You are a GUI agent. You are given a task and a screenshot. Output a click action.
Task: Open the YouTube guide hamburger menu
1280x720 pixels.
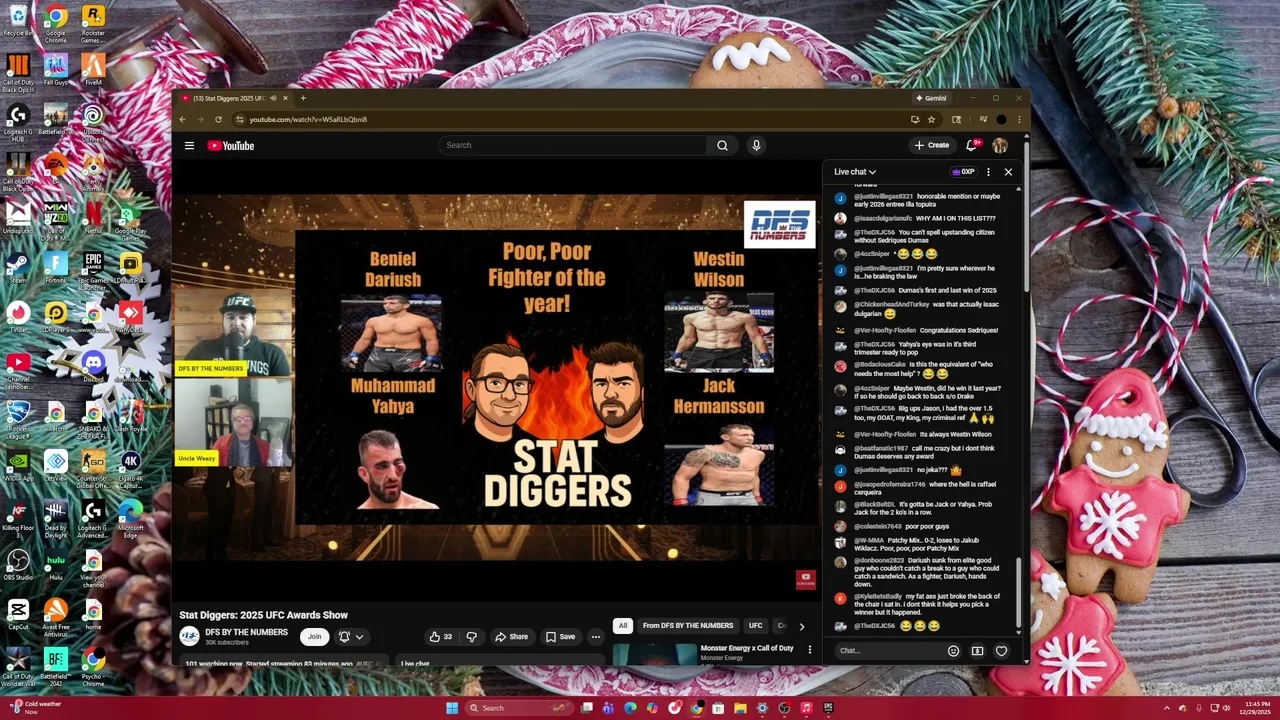(x=189, y=145)
